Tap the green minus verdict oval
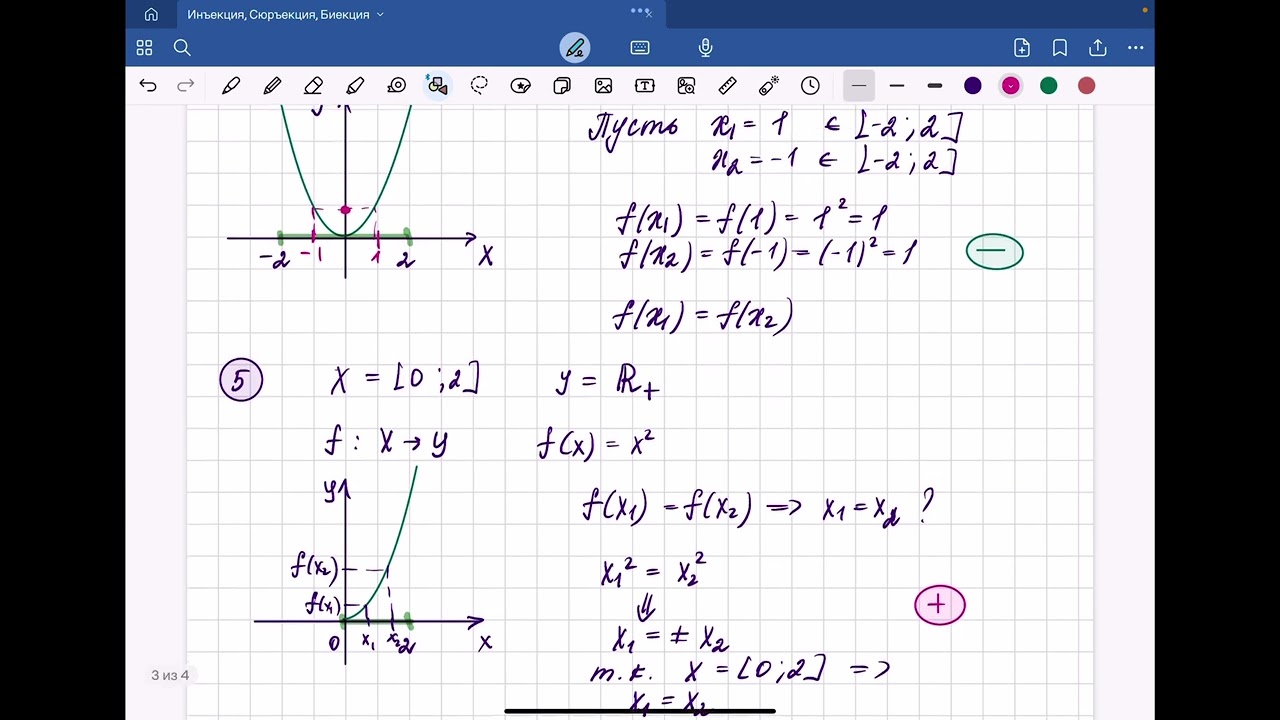 (x=995, y=252)
